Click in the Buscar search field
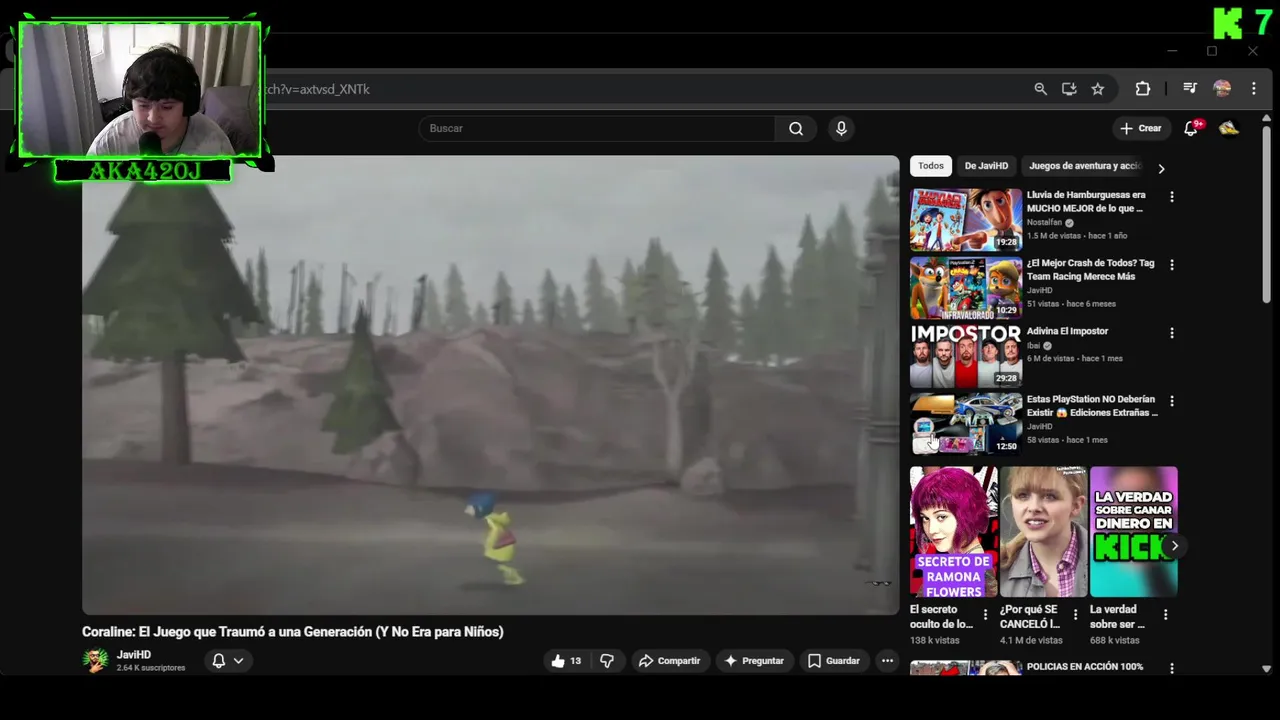Screen dimensions: 1280x720 [x=597, y=128]
